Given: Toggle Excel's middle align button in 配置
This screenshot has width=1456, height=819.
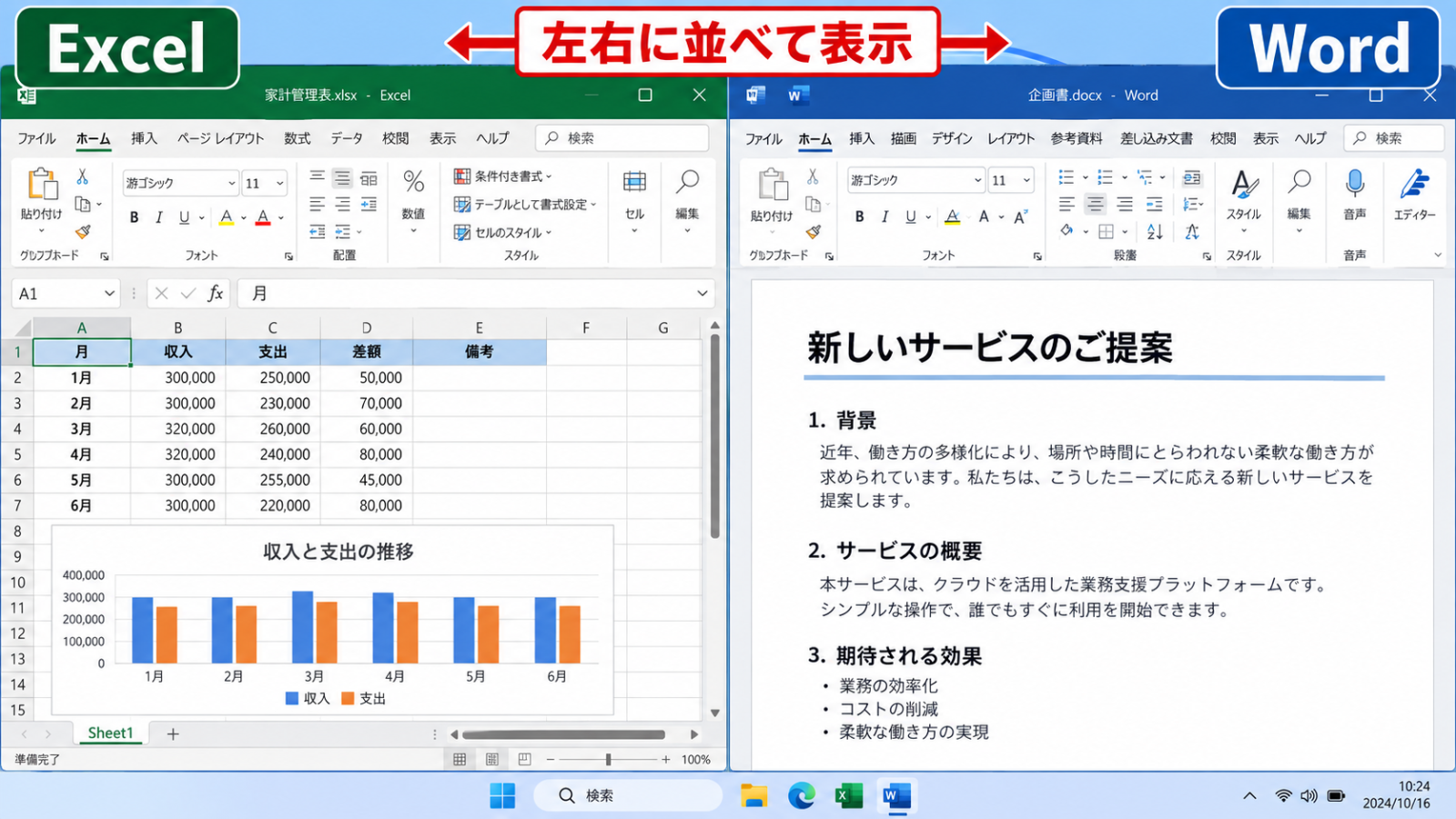Looking at the screenshot, I should click(342, 177).
